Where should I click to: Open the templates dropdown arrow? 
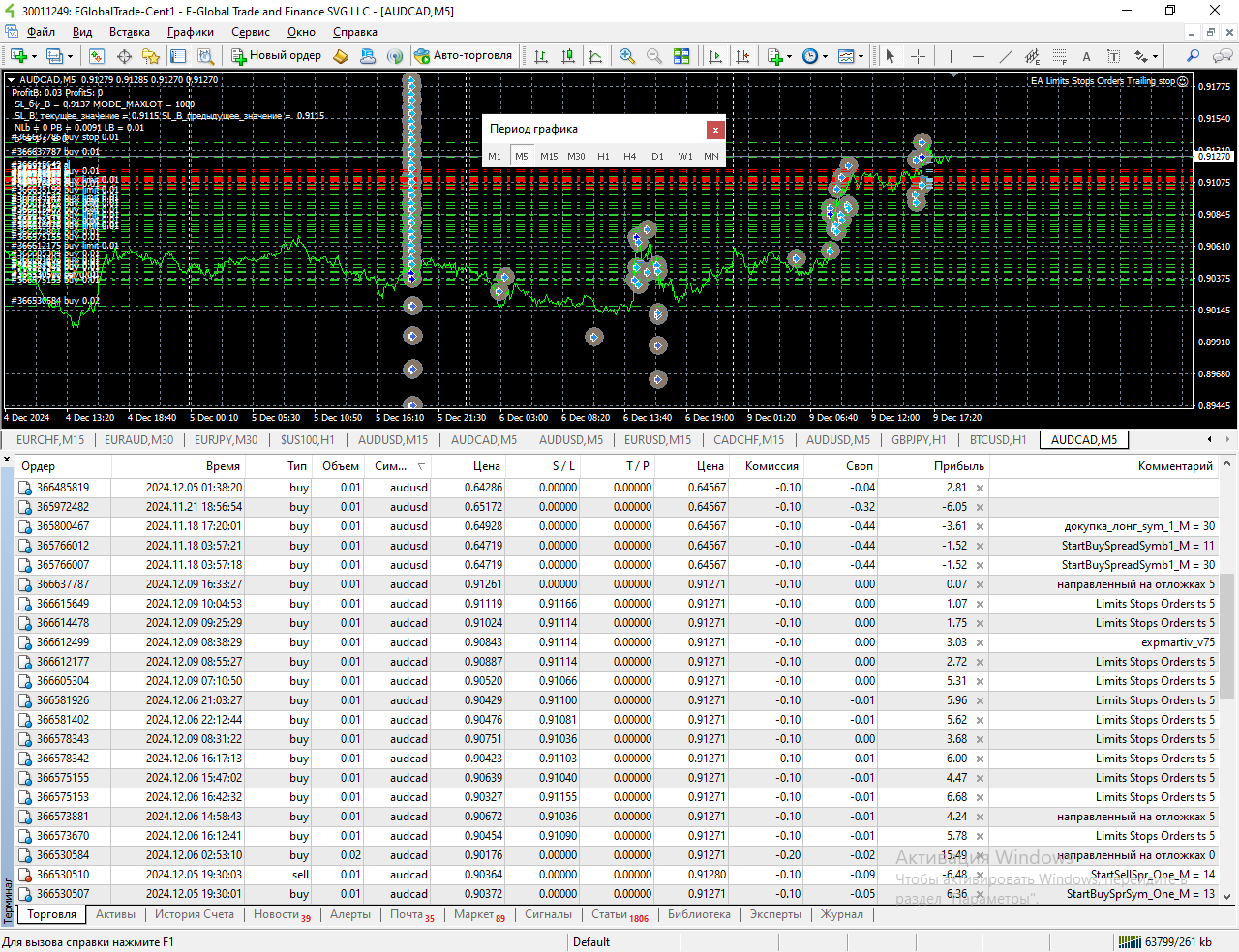point(861,56)
